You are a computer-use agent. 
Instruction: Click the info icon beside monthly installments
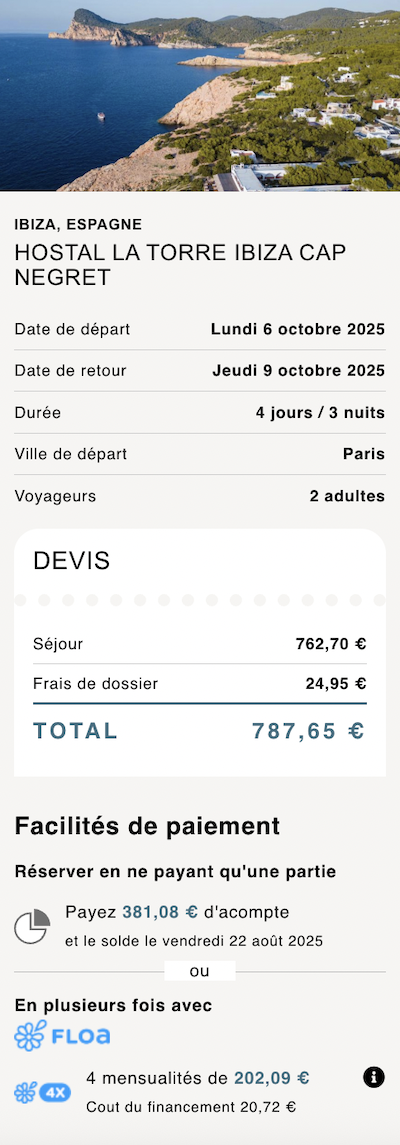[x=373, y=1076]
